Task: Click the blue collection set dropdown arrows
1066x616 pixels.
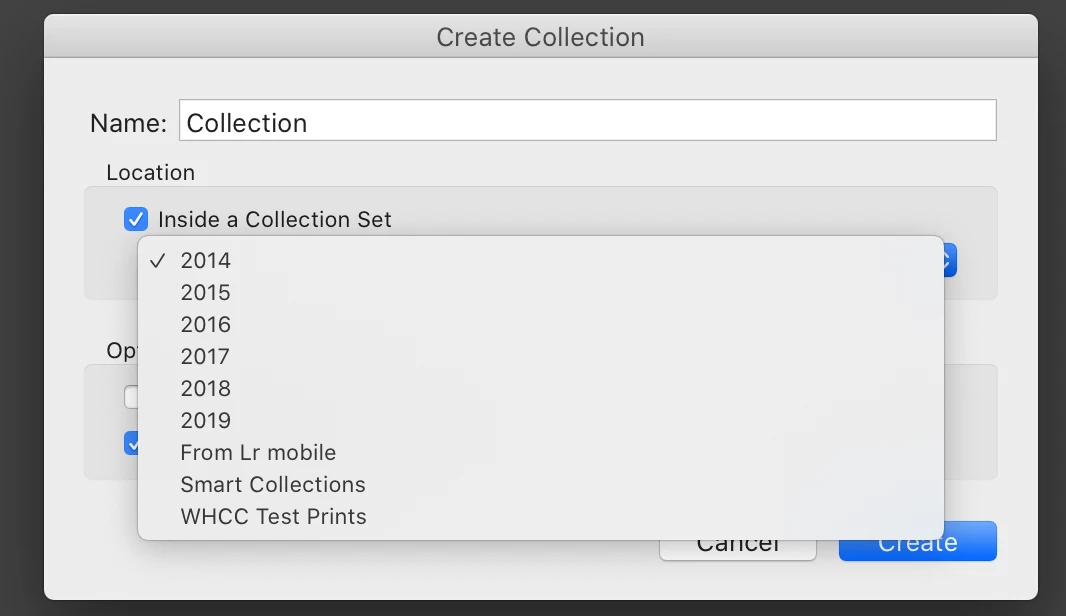Action: click(950, 261)
